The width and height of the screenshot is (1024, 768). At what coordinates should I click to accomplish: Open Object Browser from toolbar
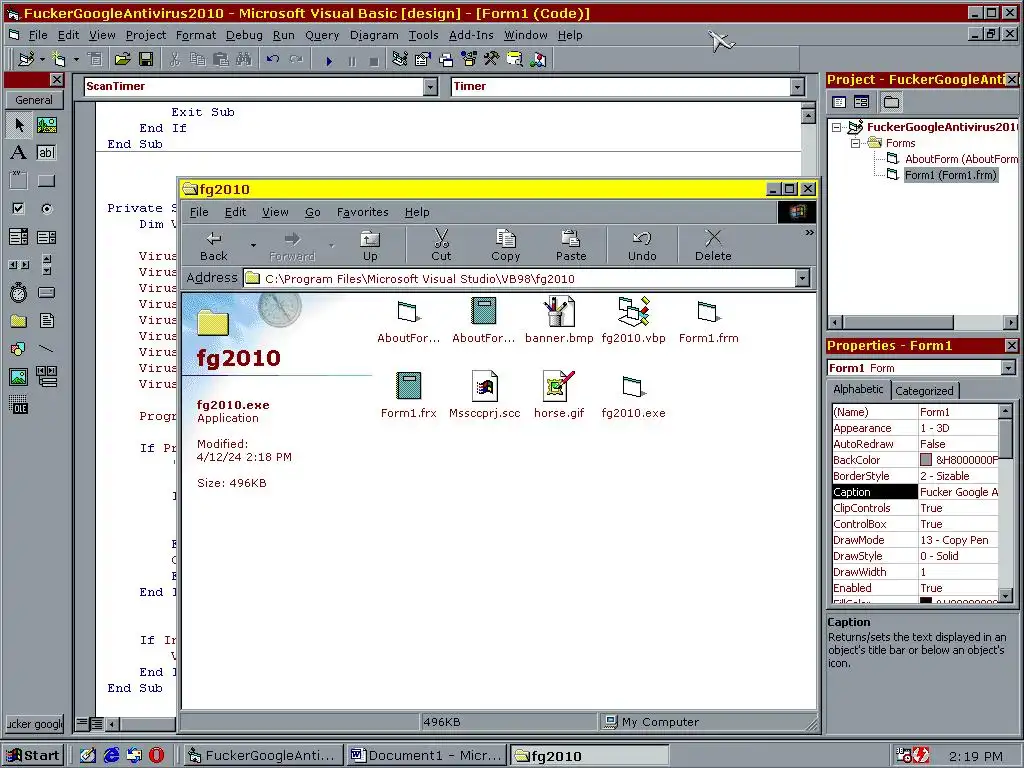469,59
